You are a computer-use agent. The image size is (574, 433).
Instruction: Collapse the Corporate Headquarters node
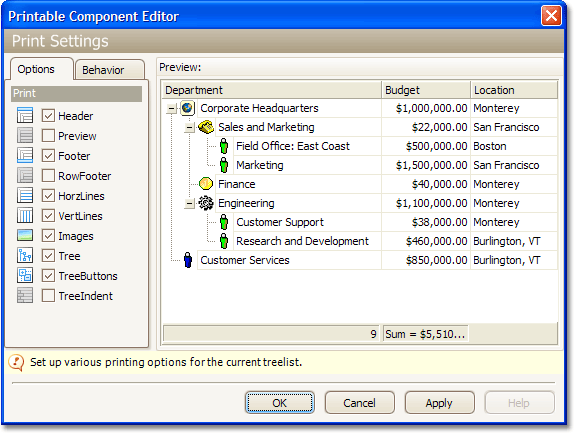[x=171, y=108]
